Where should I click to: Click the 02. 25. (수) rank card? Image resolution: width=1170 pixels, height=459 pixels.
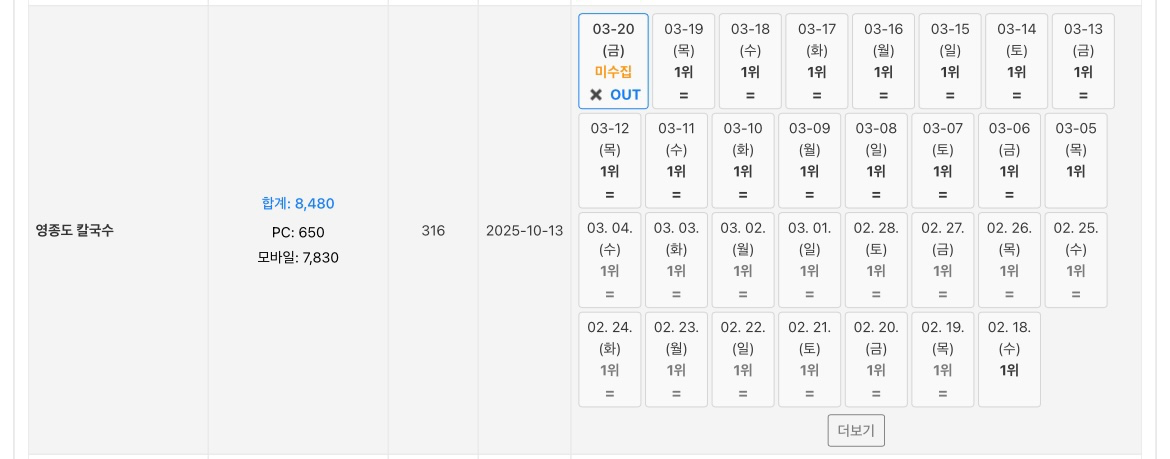point(1075,260)
